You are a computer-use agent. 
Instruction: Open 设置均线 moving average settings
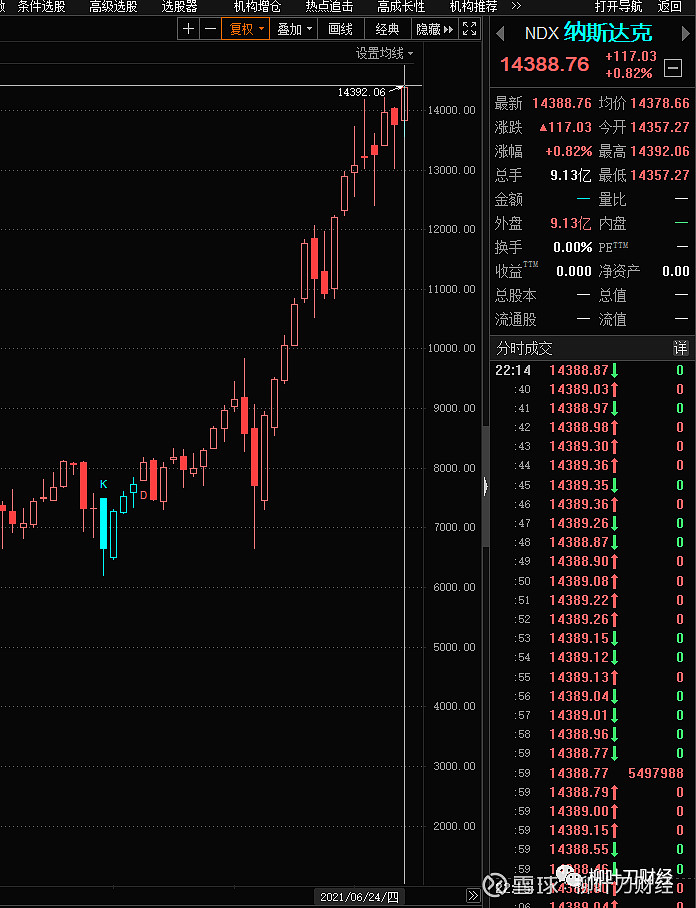pos(384,53)
